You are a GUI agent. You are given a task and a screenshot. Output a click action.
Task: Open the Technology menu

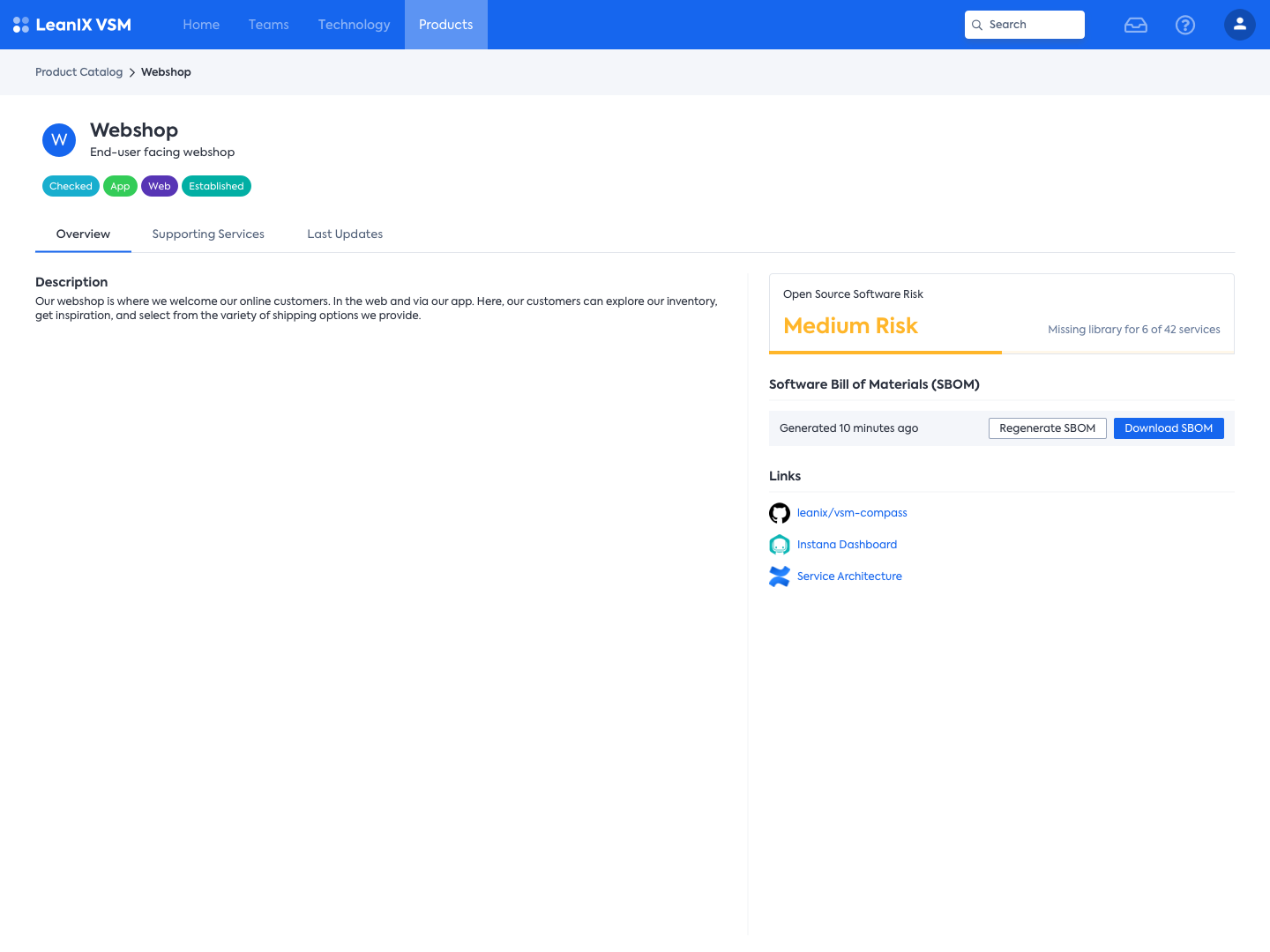tap(355, 25)
